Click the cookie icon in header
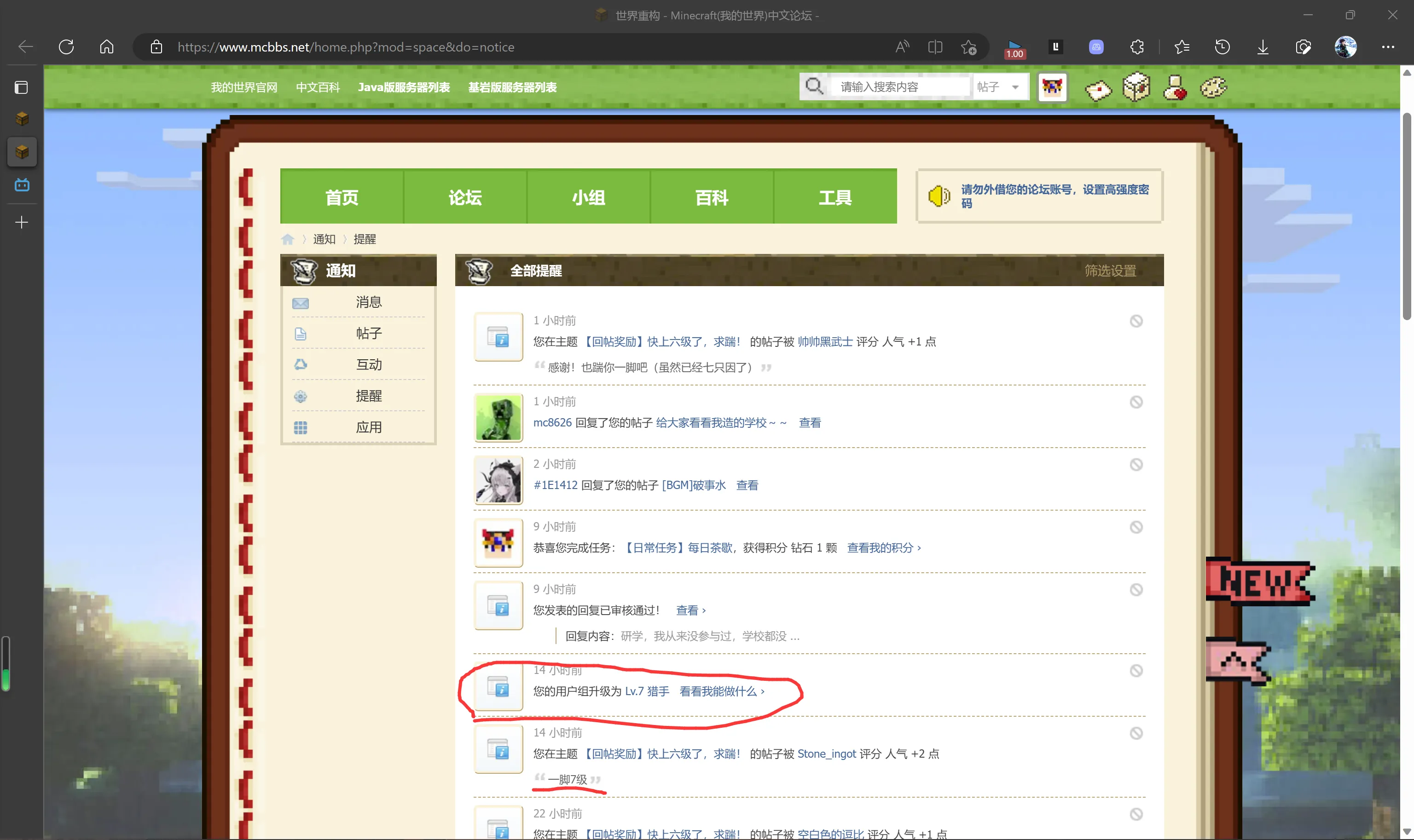 1213,88
